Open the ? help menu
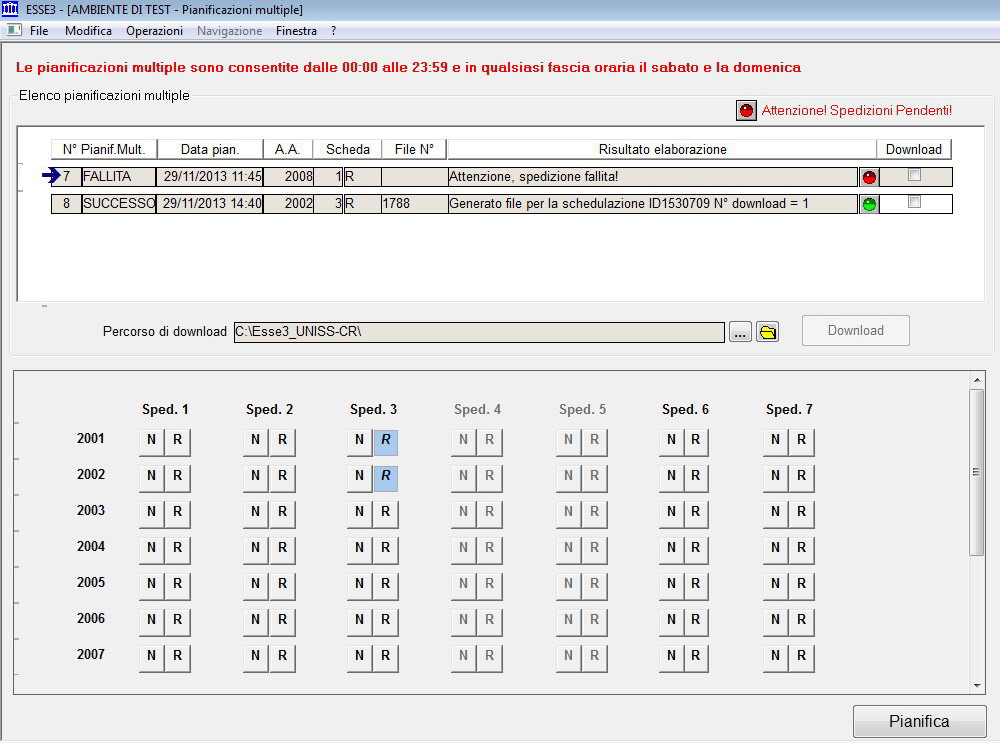 click(334, 31)
